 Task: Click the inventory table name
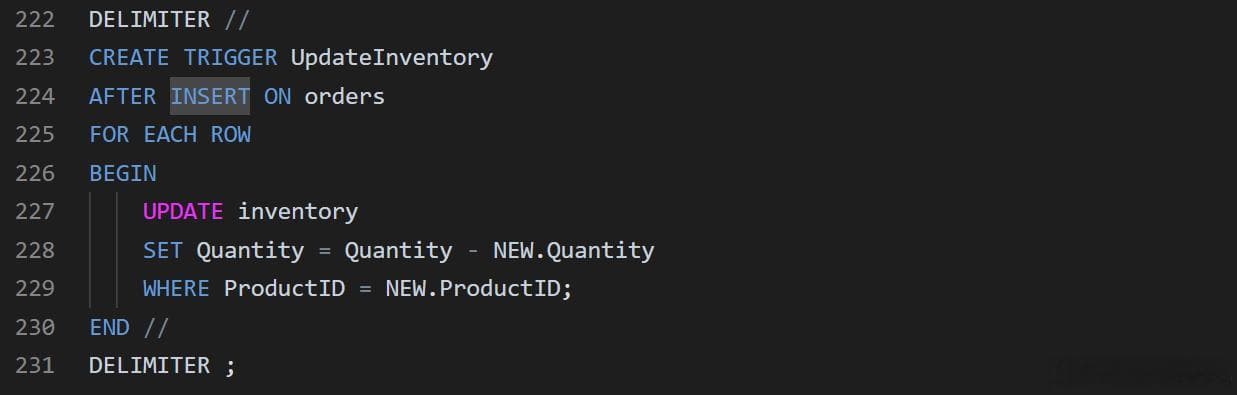(x=298, y=212)
